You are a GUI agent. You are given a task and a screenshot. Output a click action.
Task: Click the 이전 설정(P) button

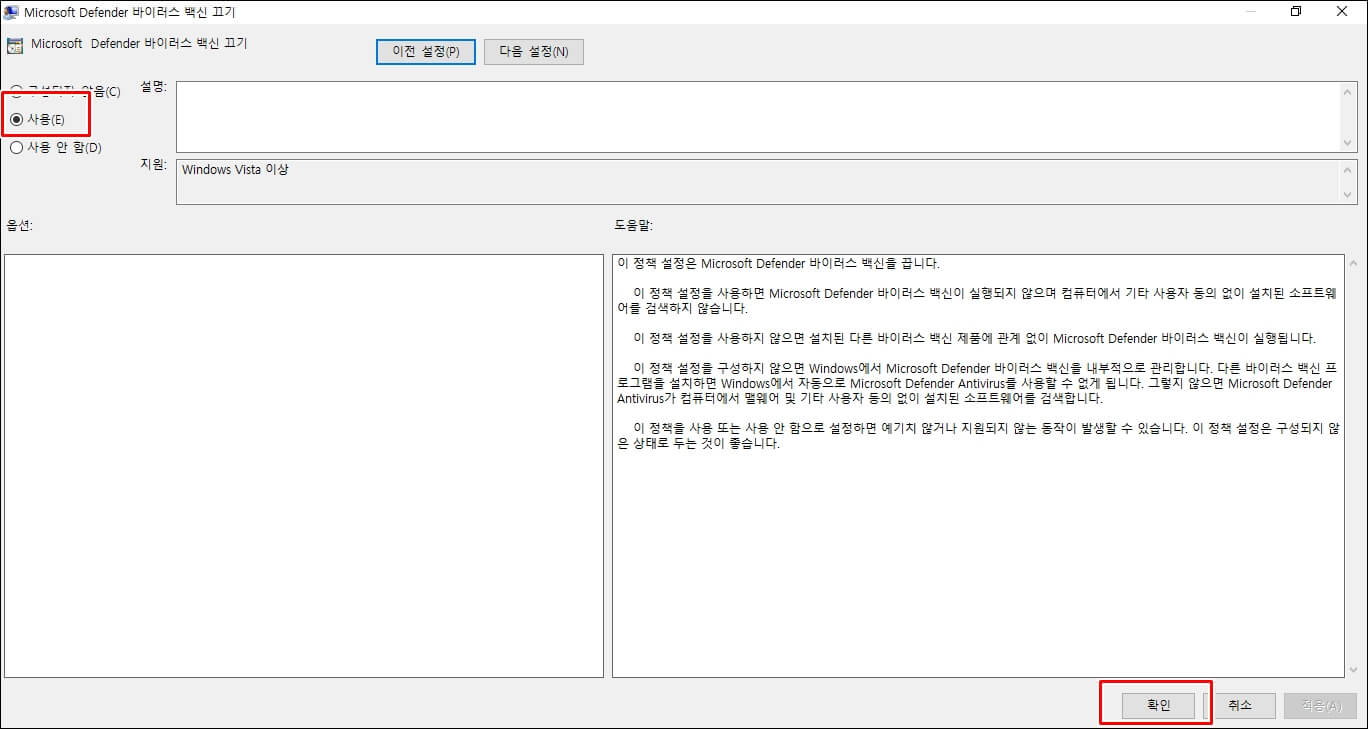pyautogui.click(x=426, y=52)
